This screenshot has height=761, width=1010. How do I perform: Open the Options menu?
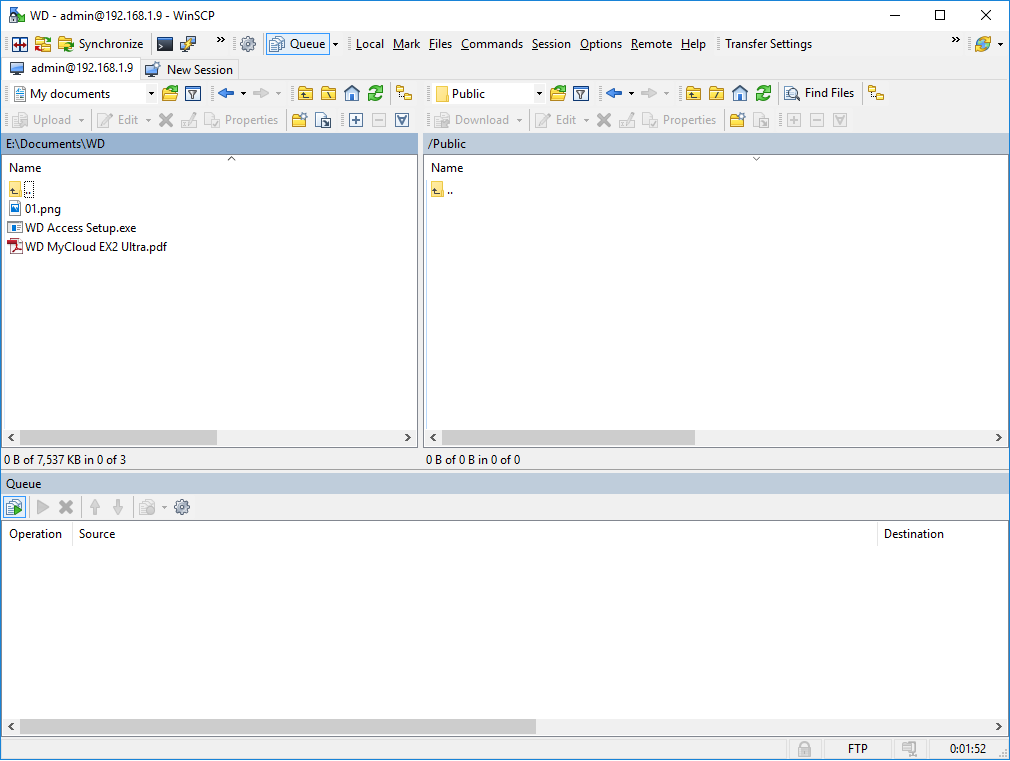[x=601, y=44]
